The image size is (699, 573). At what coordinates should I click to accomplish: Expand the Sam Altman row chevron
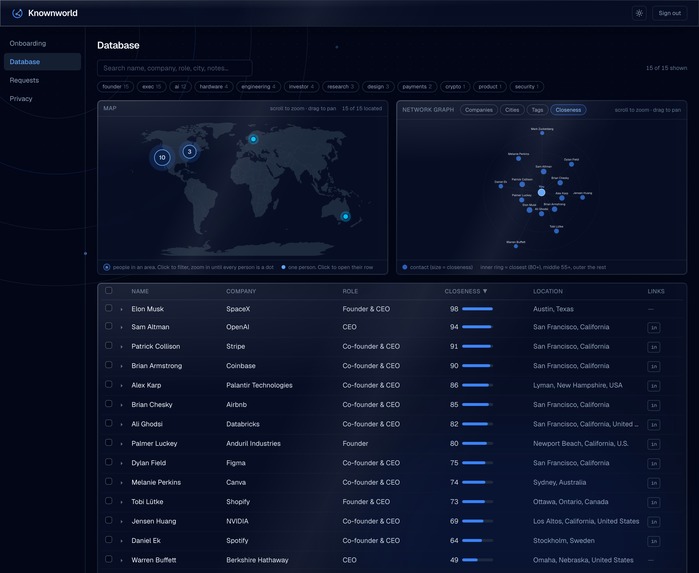click(121, 327)
